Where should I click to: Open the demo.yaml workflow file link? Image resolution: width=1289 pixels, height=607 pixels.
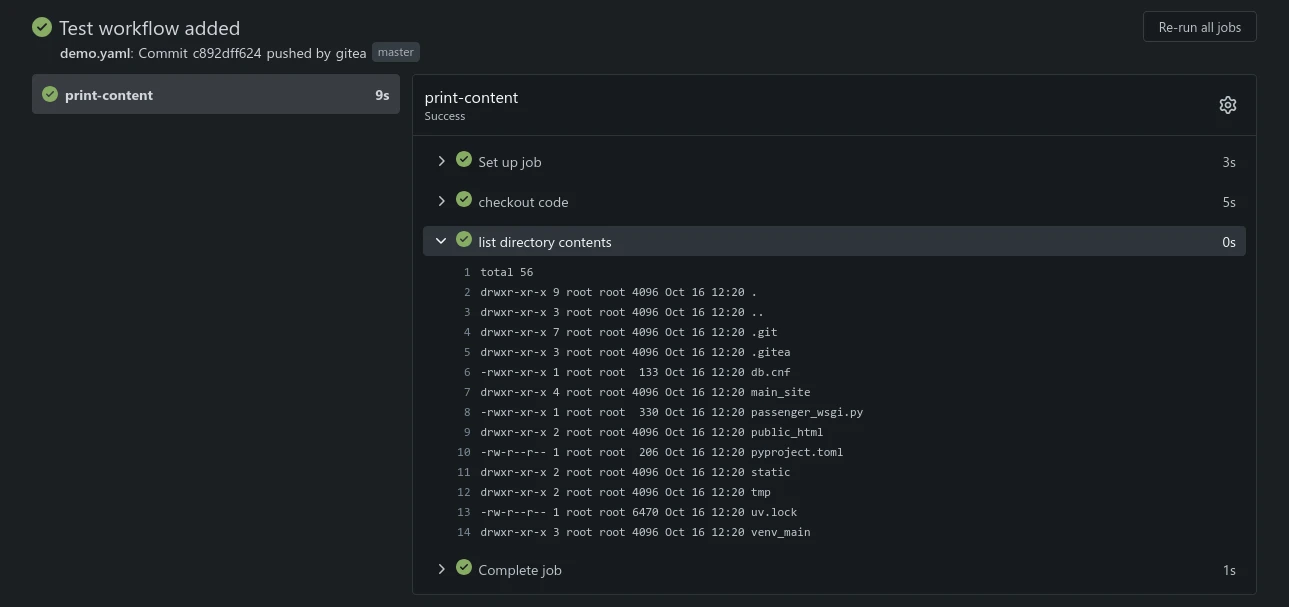tap(95, 53)
